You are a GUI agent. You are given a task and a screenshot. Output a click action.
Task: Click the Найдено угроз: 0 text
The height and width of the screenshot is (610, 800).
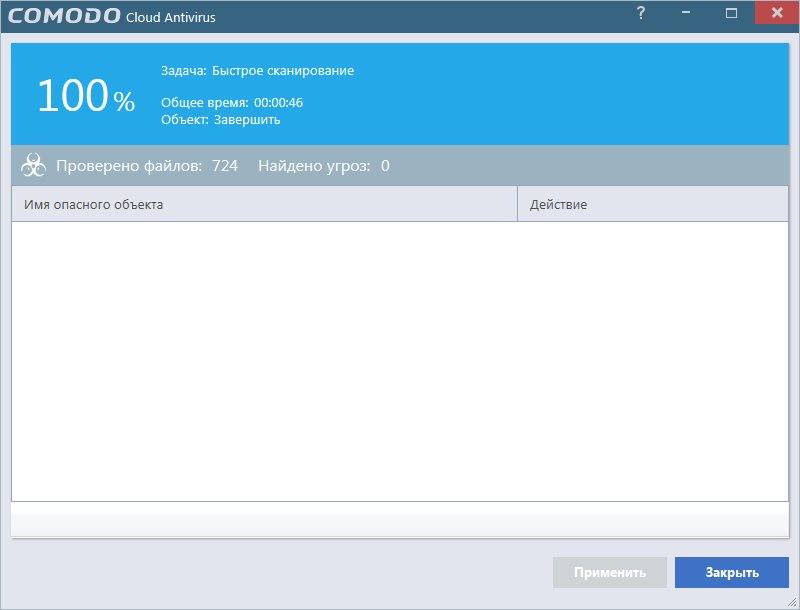click(324, 166)
